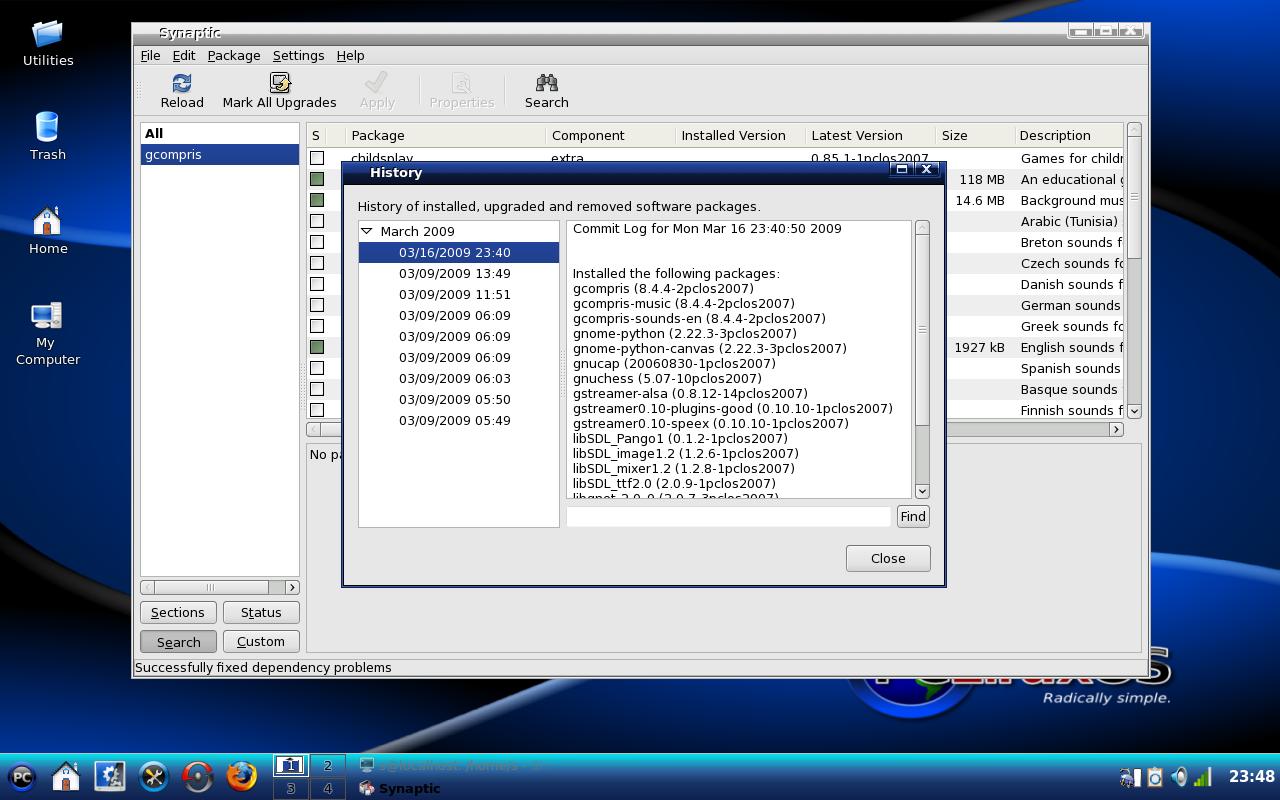The width and height of the screenshot is (1280, 800).
Task: Toggle status box for 'An educational' row
Action: pyautogui.click(x=317, y=179)
